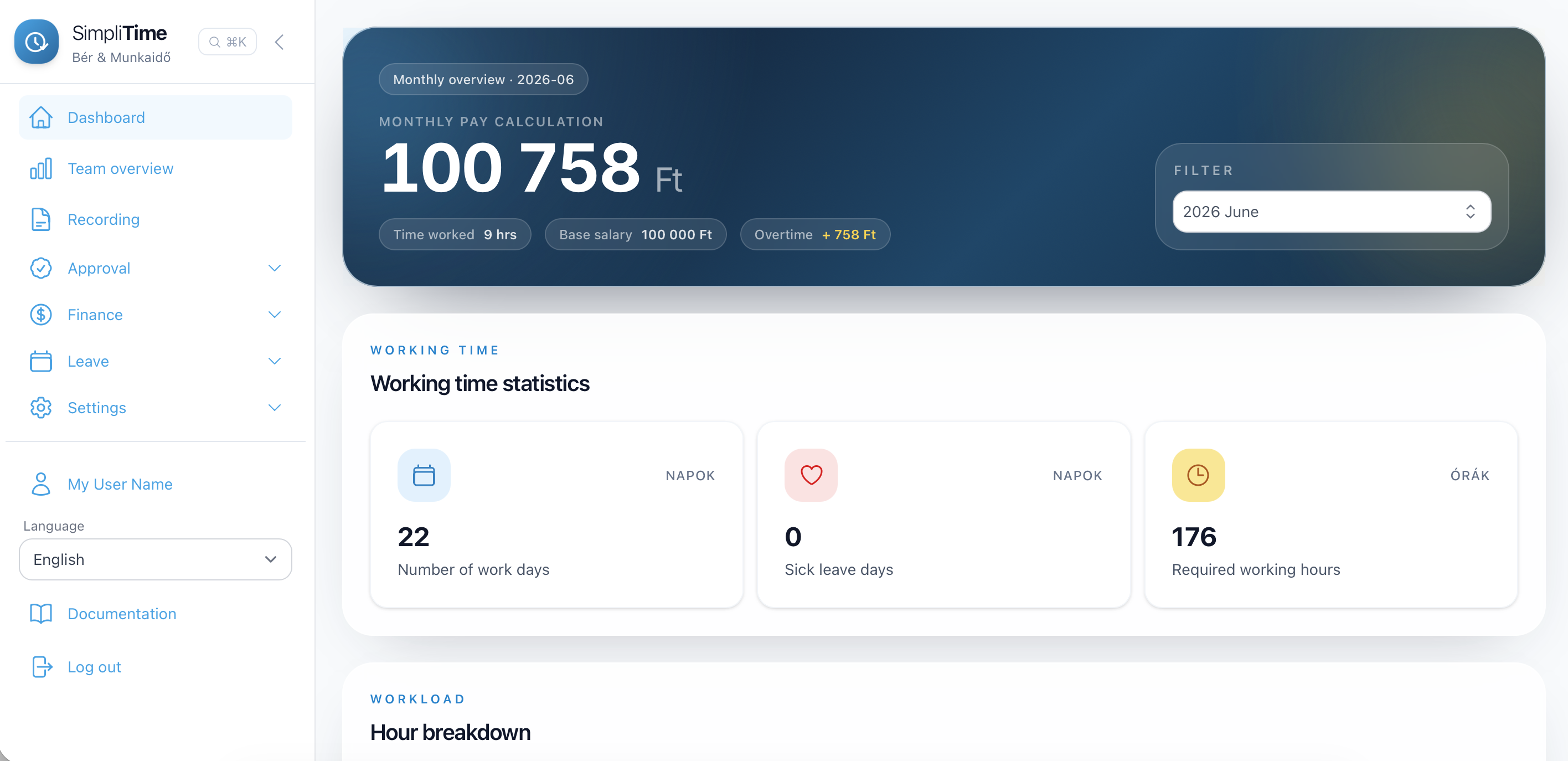
Task: Expand the Settings submenu chevron
Action: (275, 408)
